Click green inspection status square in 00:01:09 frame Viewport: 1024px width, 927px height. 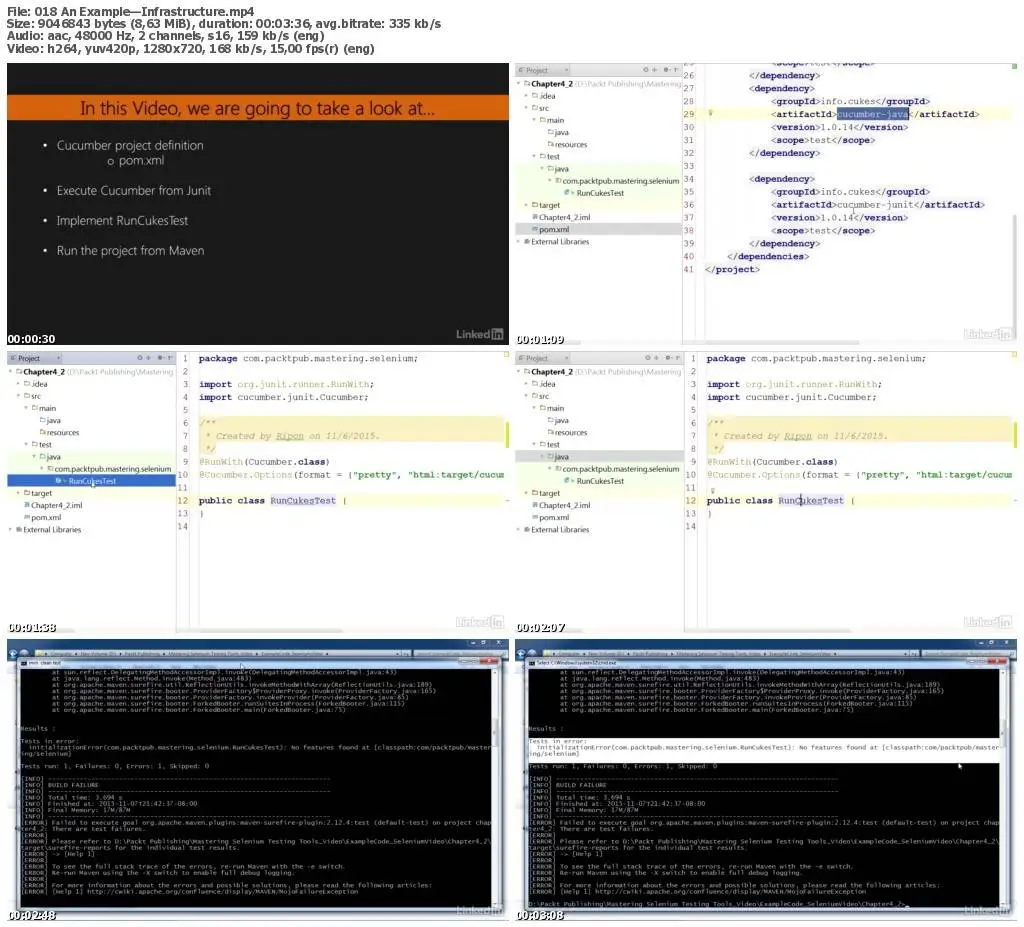[x=1014, y=67]
